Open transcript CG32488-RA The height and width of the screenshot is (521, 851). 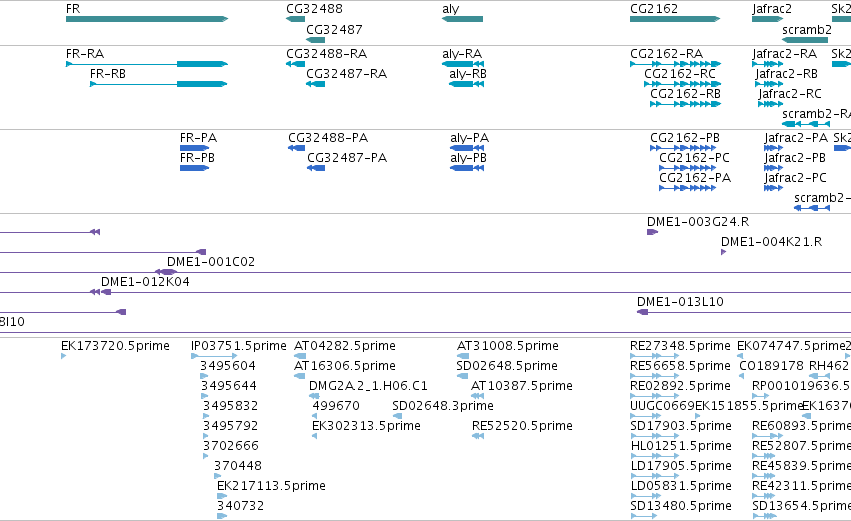click(x=326, y=54)
